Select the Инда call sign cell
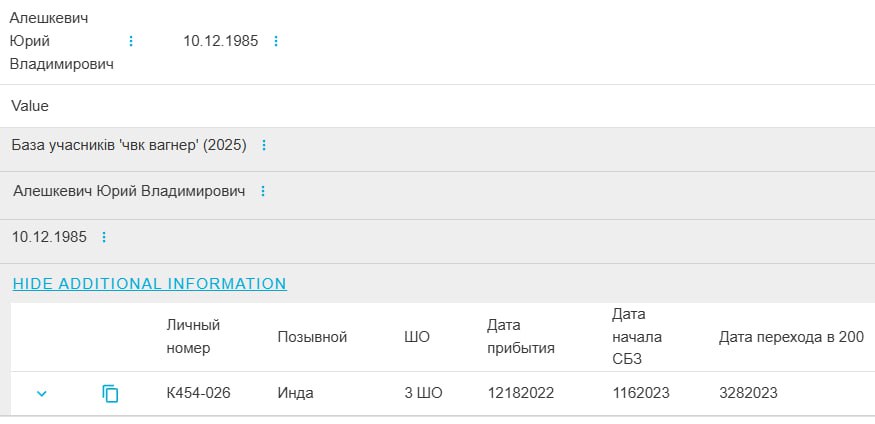Screen dimensions: 875x424 coord(295,393)
